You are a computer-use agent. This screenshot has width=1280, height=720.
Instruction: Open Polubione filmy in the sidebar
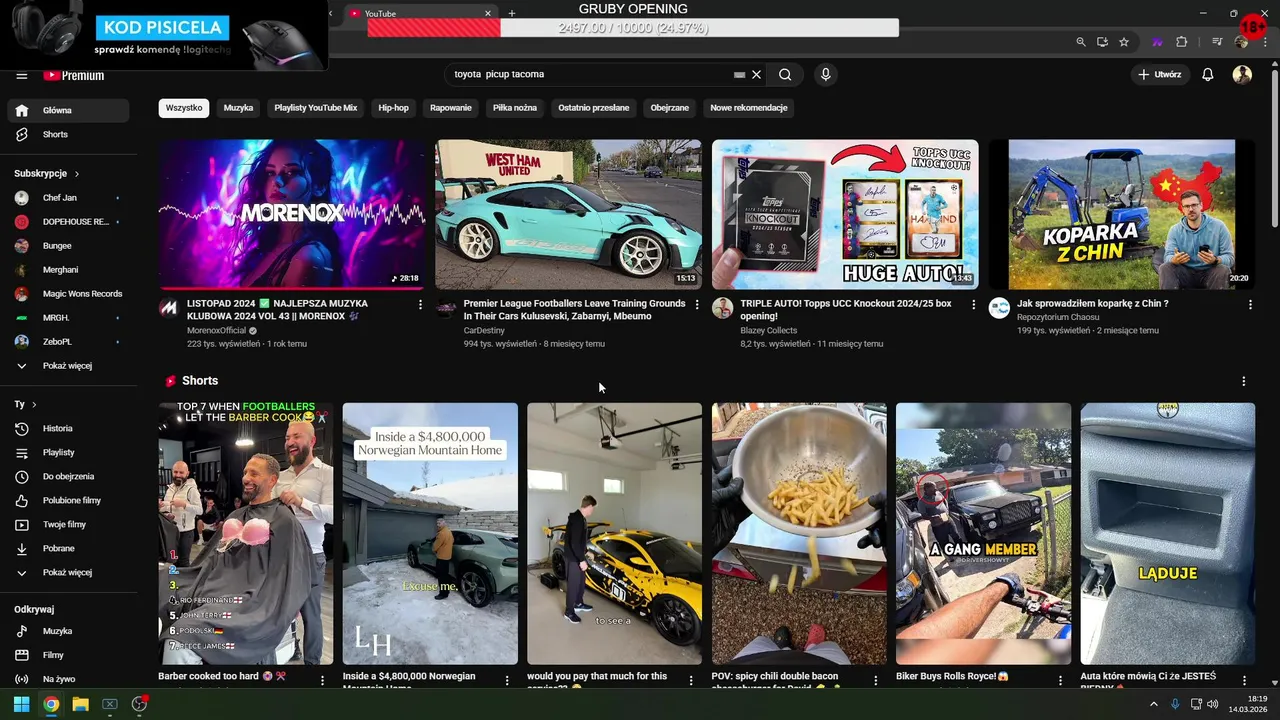click(68, 500)
